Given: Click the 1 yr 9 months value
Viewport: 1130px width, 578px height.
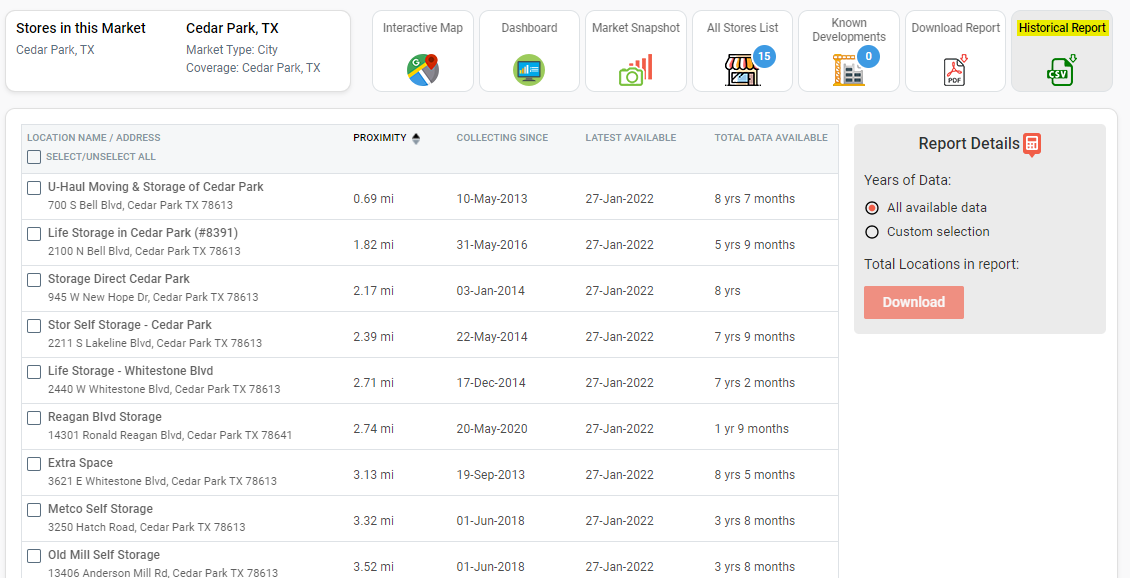Looking at the screenshot, I should coord(752,429).
